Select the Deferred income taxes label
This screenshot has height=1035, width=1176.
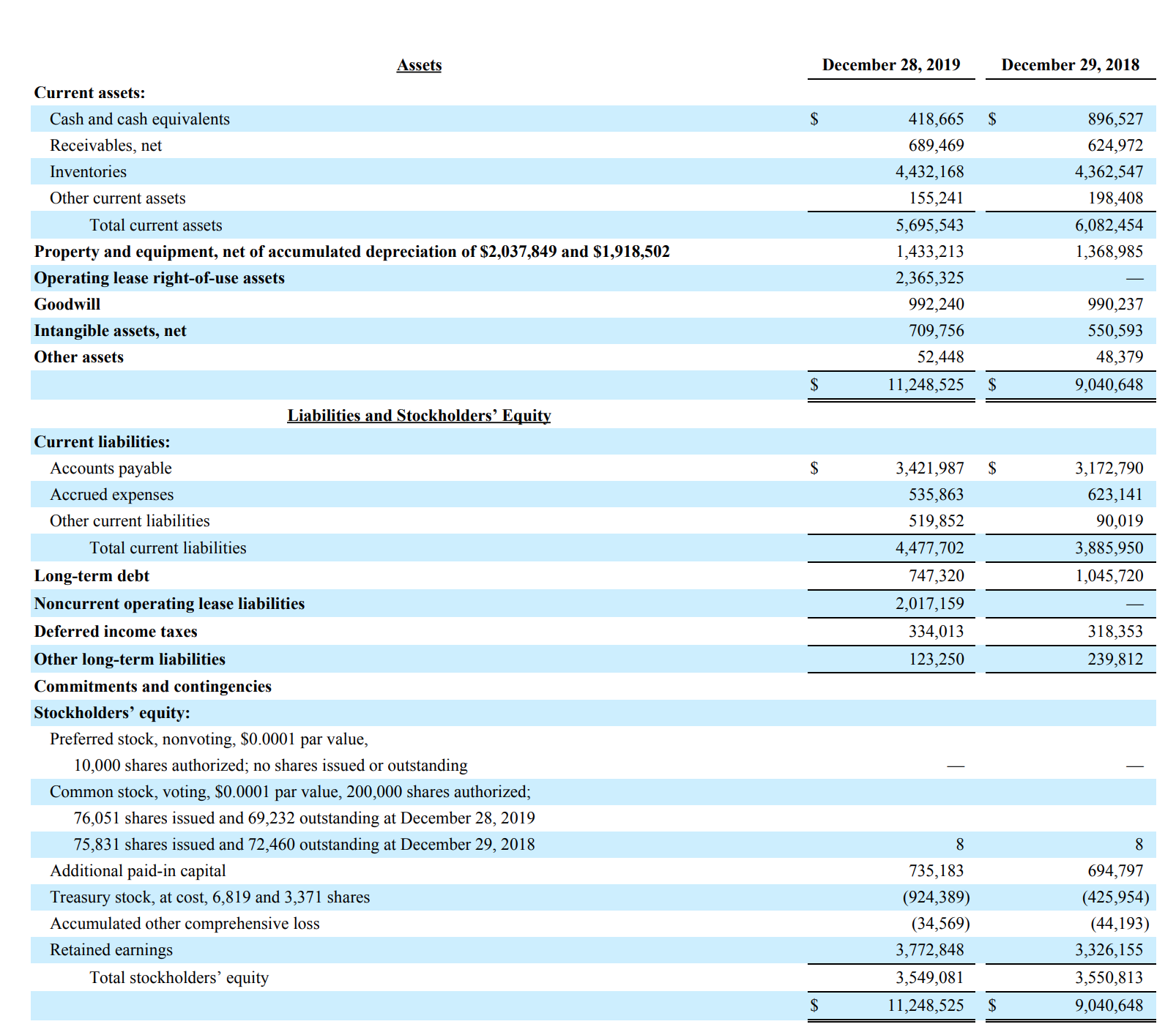(116, 632)
